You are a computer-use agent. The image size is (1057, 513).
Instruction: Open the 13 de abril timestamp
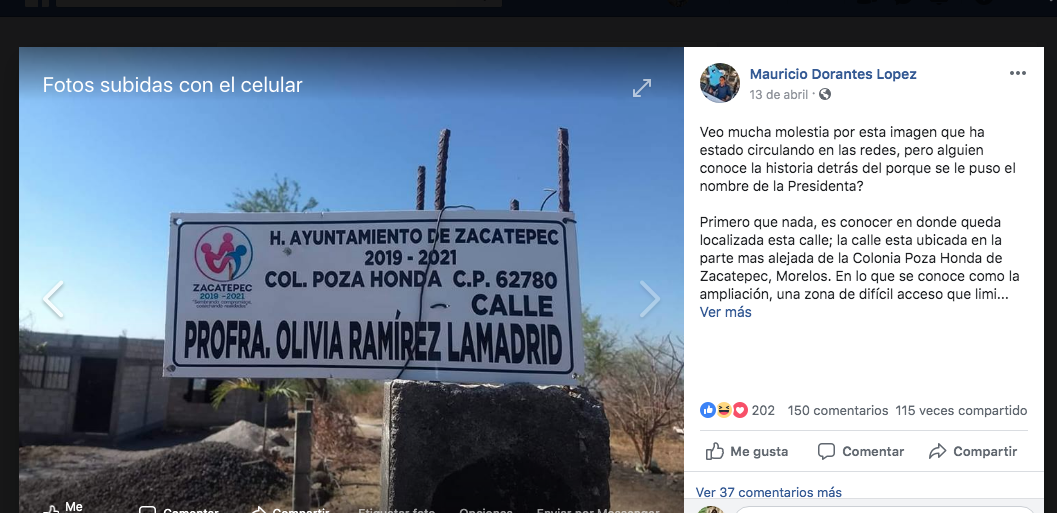tap(778, 95)
